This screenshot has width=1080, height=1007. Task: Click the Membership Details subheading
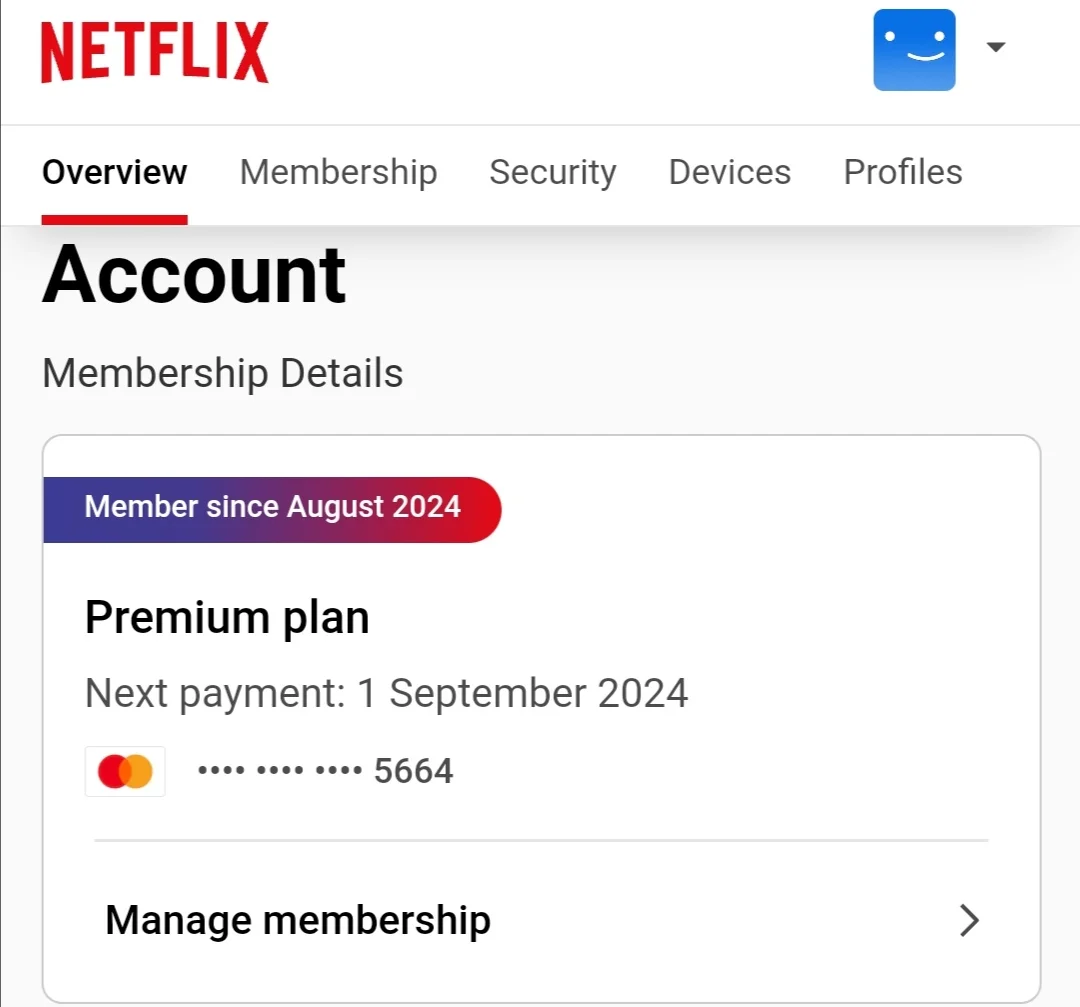click(x=222, y=373)
